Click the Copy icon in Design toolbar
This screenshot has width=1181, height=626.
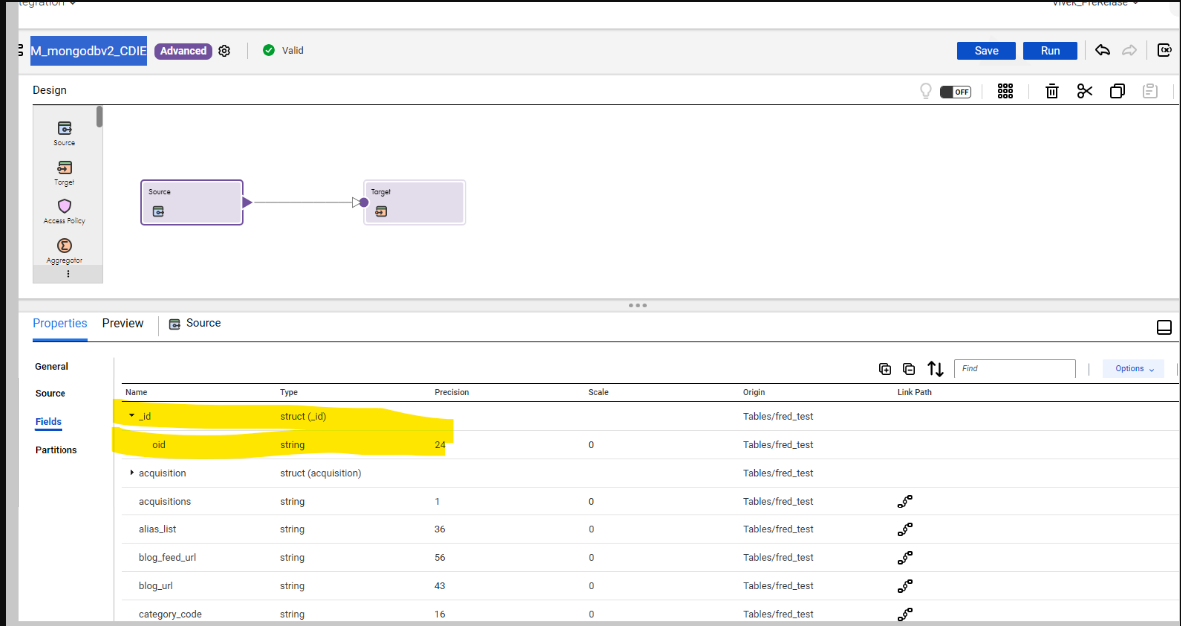coord(1117,91)
